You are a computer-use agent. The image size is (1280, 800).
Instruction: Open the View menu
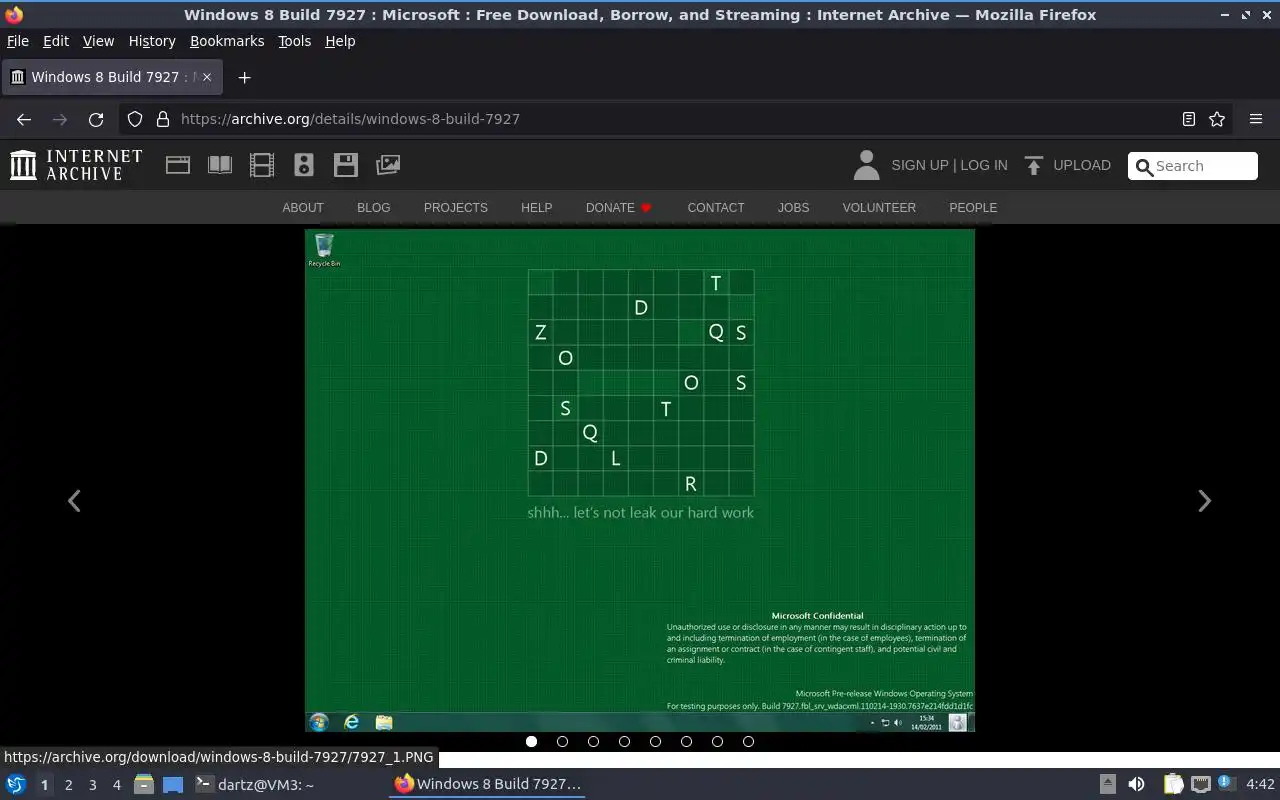click(98, 41)
